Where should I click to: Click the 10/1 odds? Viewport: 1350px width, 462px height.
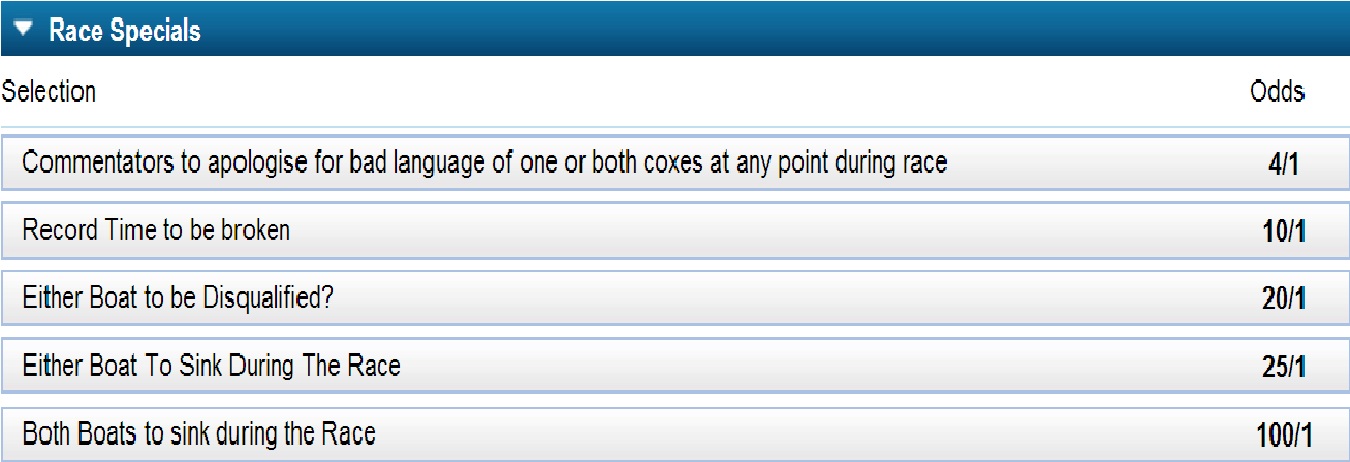pyautogui.click(x=1284, y=232)
